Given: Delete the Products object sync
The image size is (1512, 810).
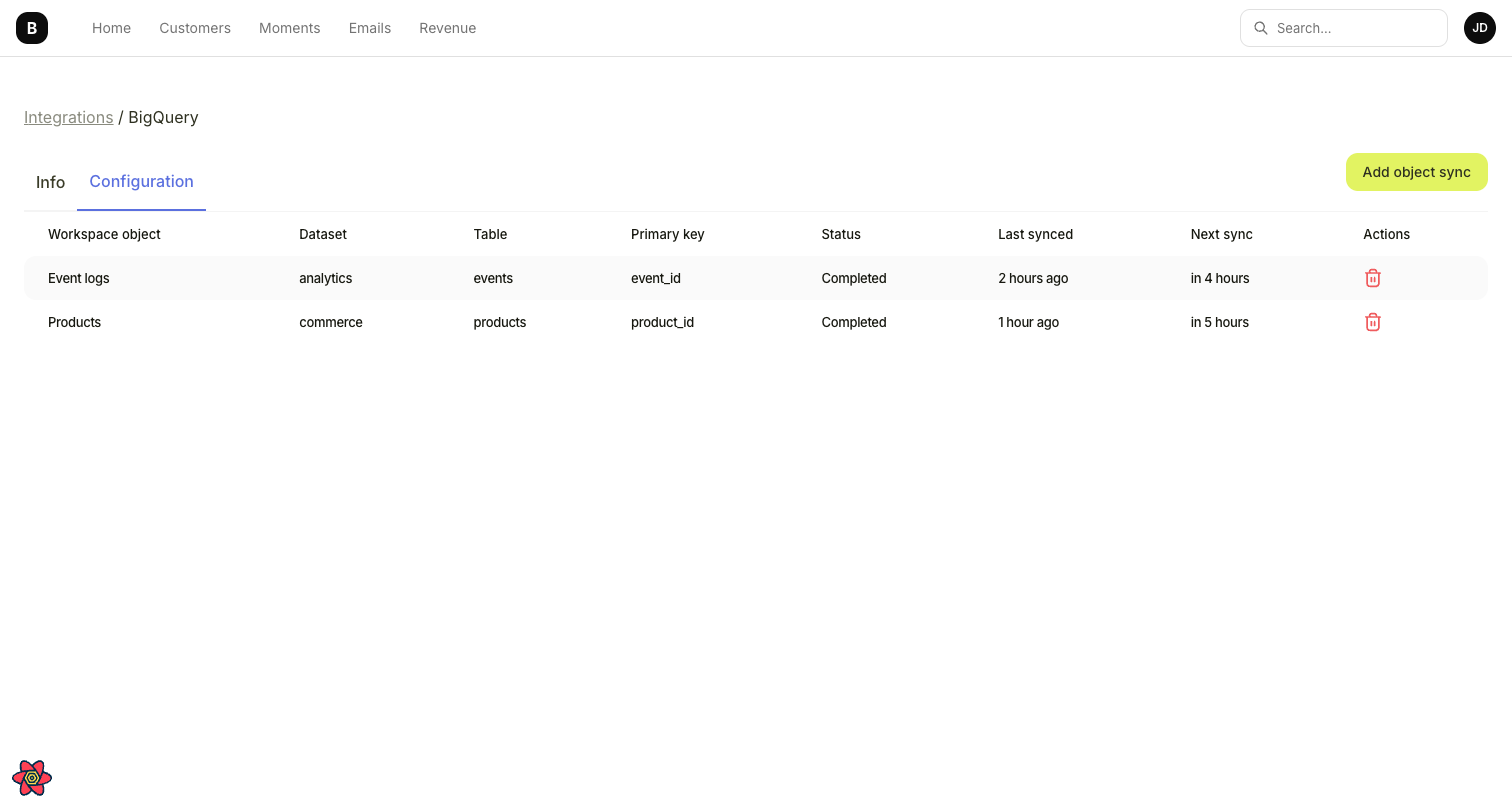Looking at the screenshot, I should click(1372, 322).
